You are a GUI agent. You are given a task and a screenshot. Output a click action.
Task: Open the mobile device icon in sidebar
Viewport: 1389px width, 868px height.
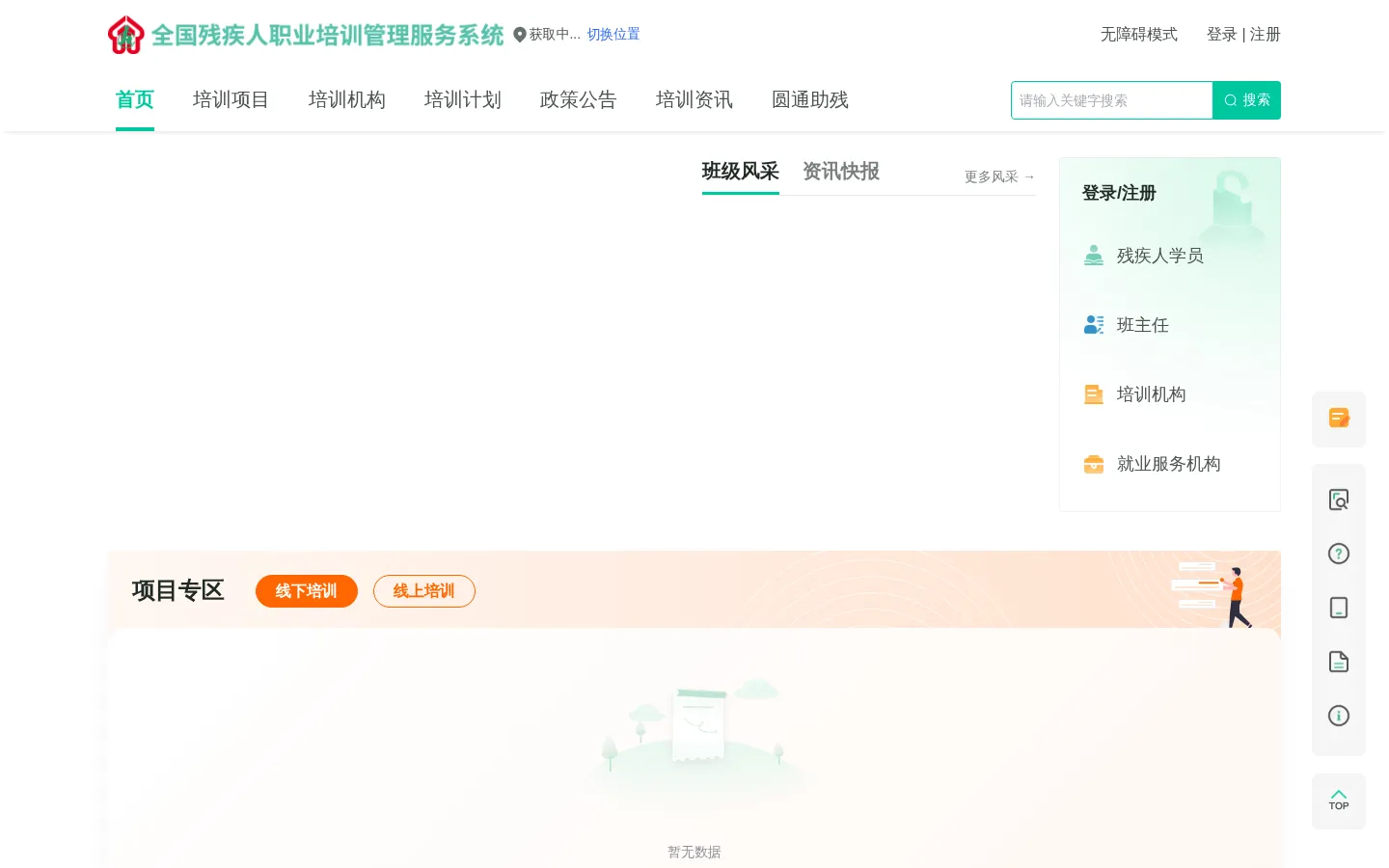click(1339, 608)
